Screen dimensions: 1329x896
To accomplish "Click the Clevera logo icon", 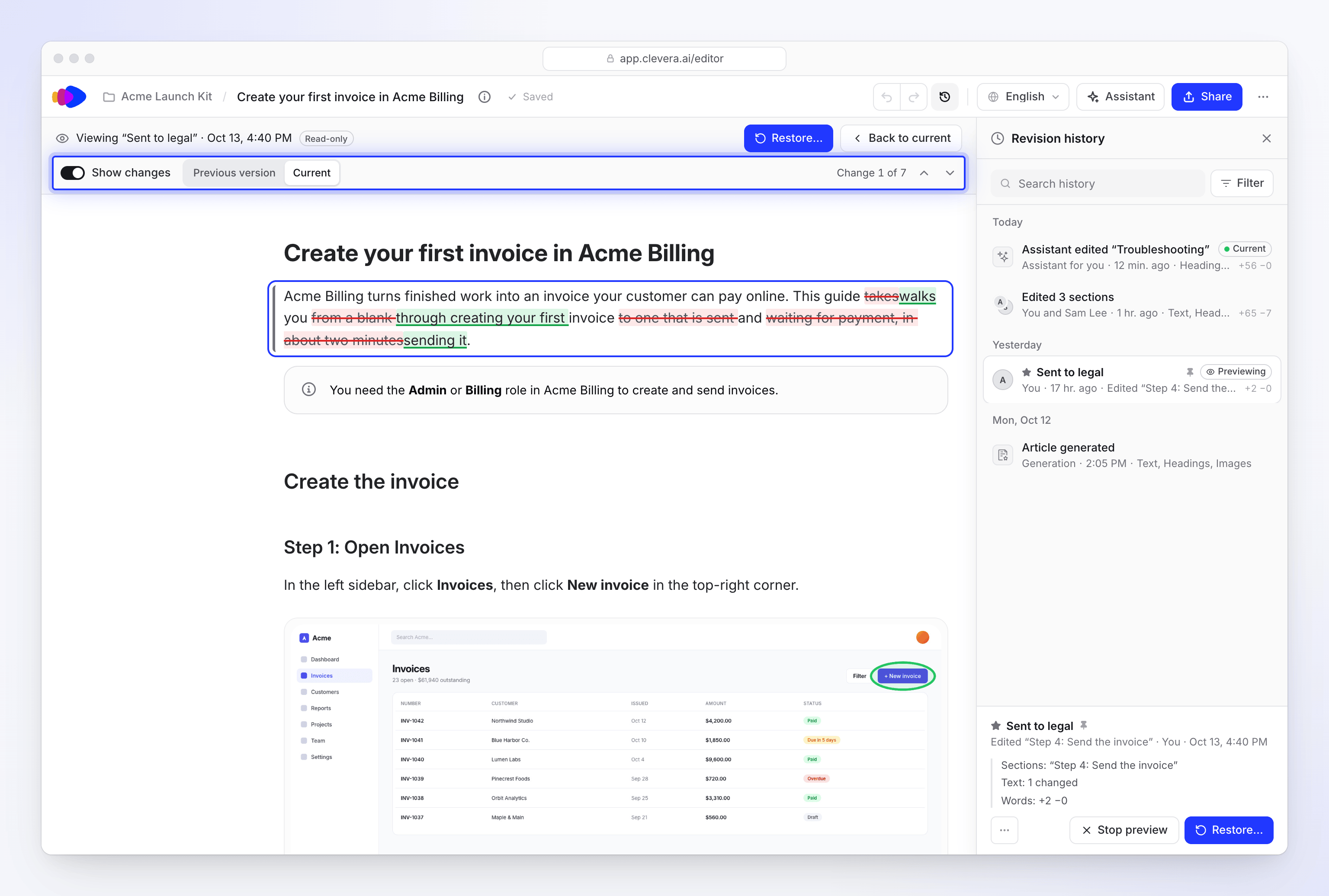I will (69, 96).
